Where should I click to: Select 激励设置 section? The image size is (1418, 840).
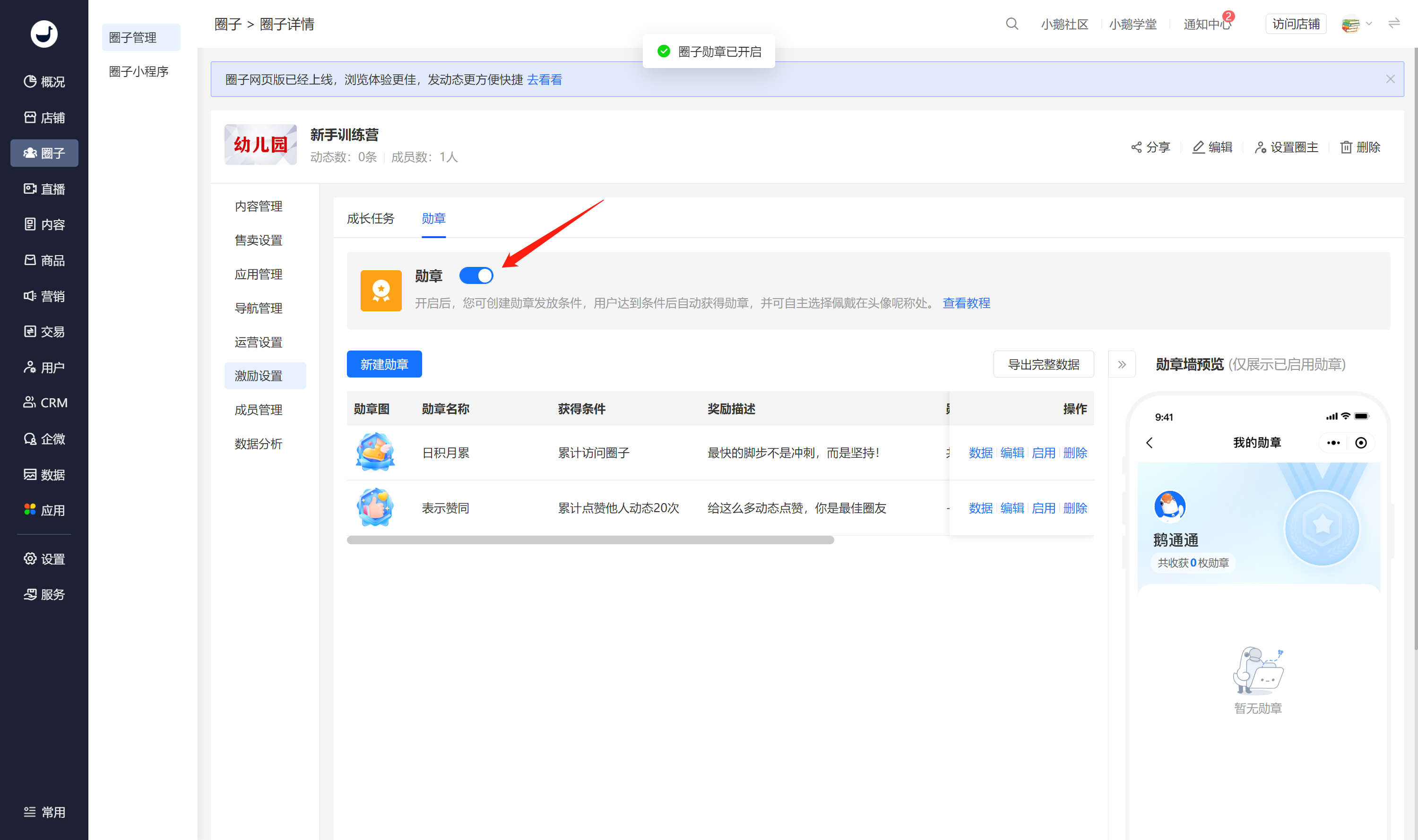265,376
